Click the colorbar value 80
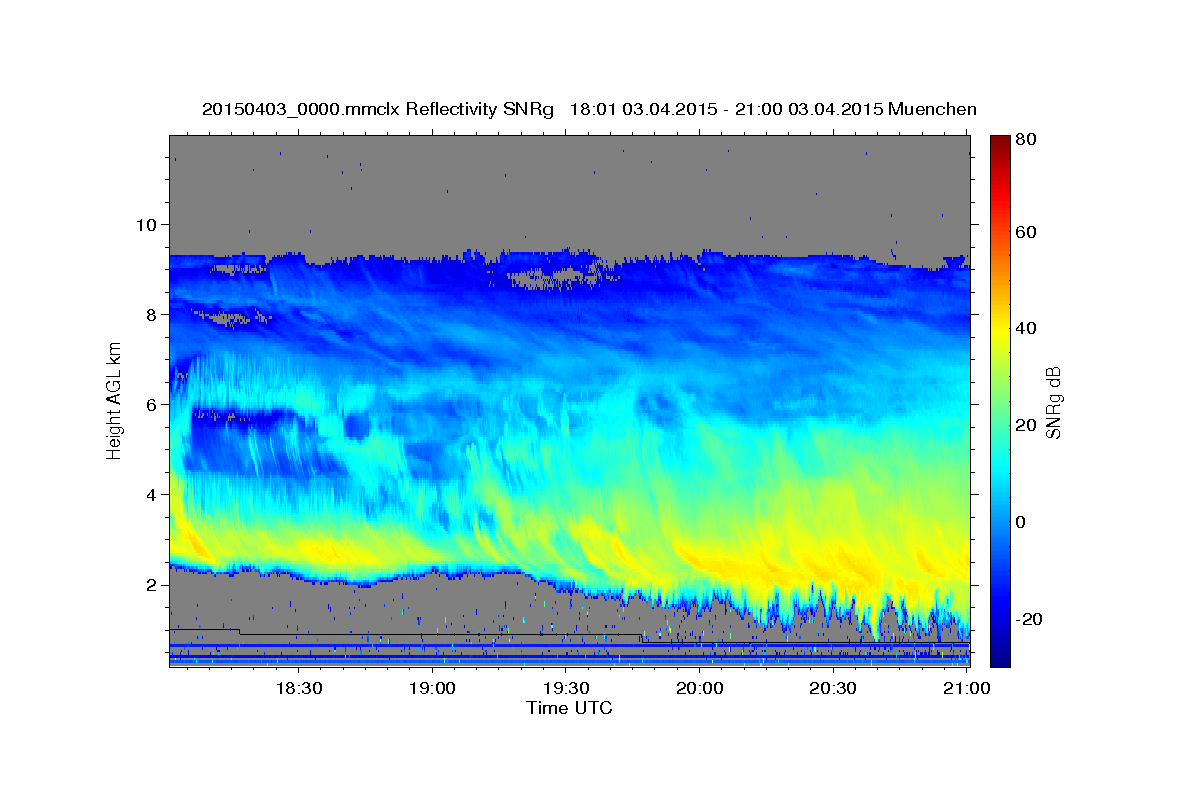1200x800 pixels. pos(1025,139)
